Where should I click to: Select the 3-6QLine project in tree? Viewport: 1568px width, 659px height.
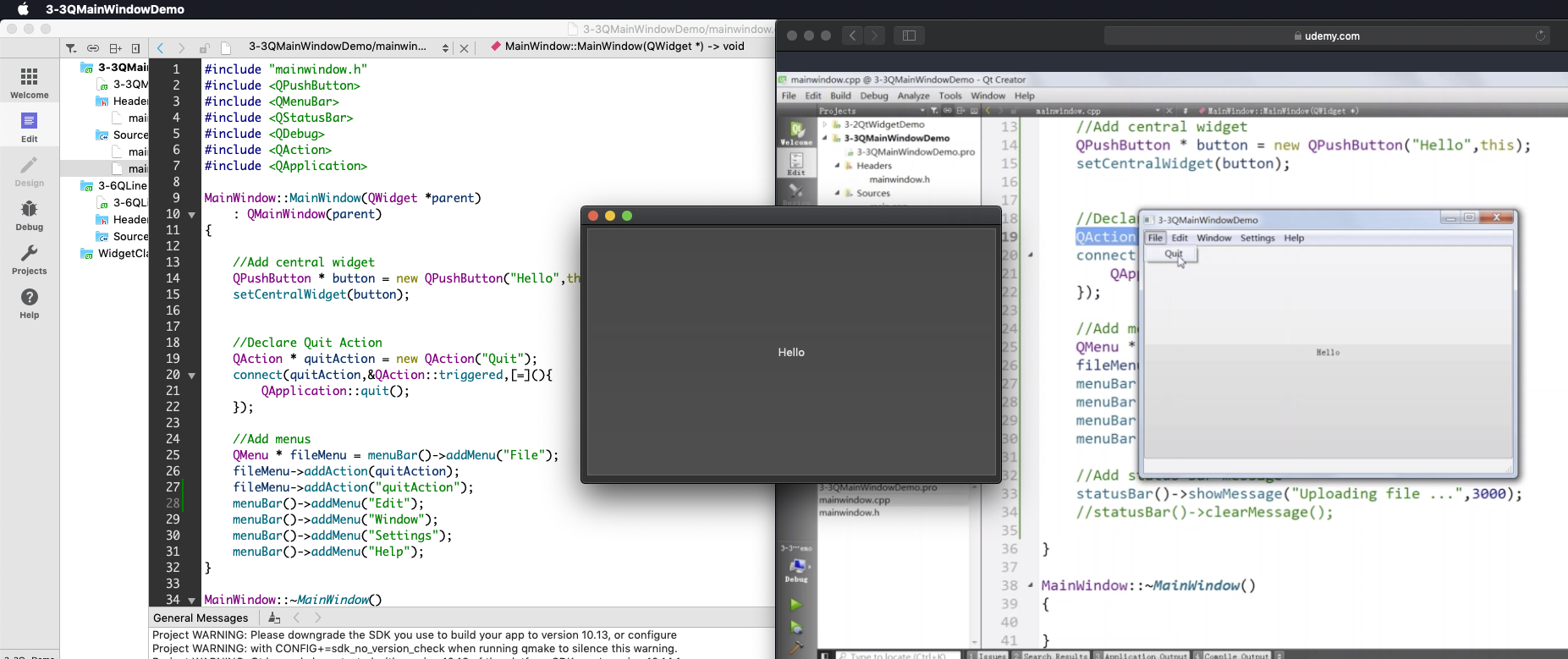(x=122, y=185)
